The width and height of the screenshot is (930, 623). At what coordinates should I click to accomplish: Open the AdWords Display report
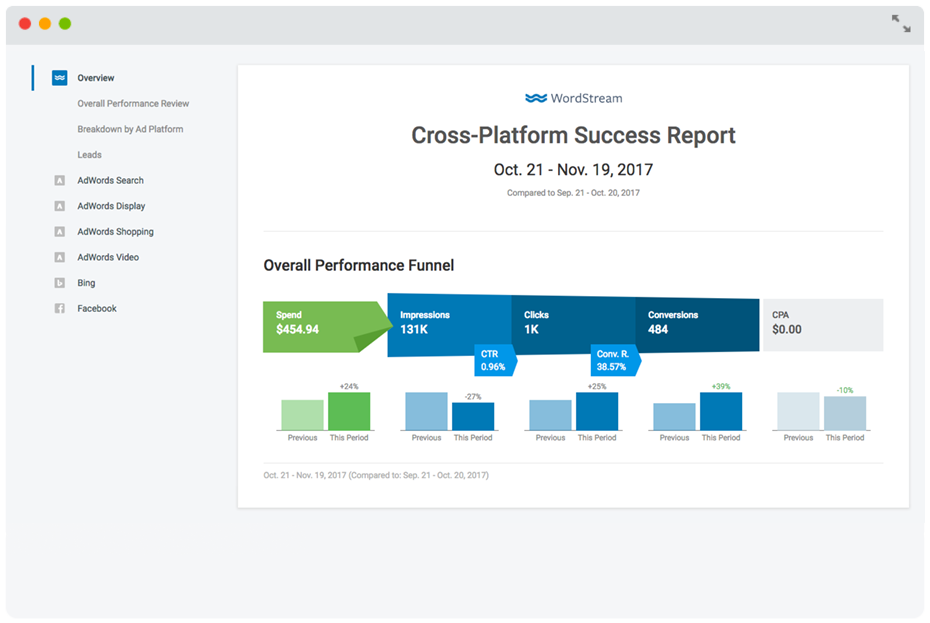point(111,206)
